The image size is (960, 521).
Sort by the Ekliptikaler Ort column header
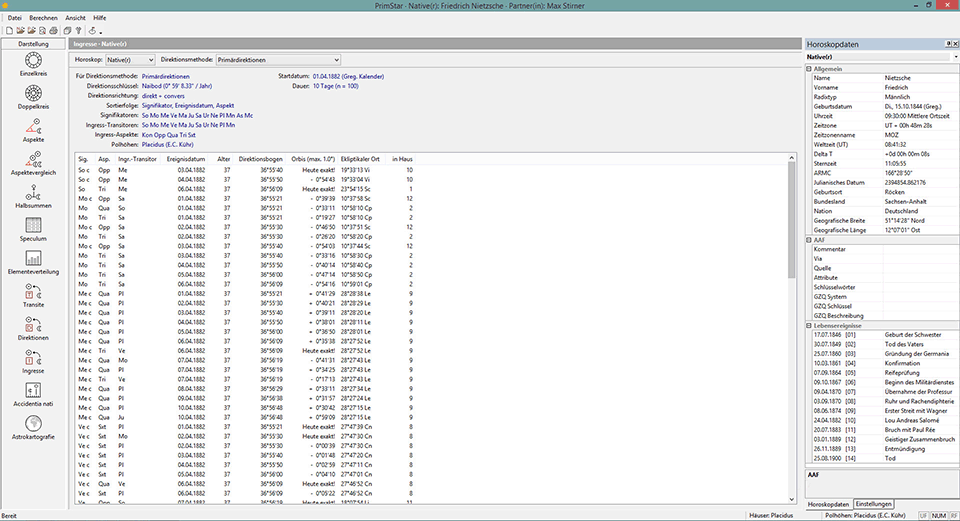point(360,159)
